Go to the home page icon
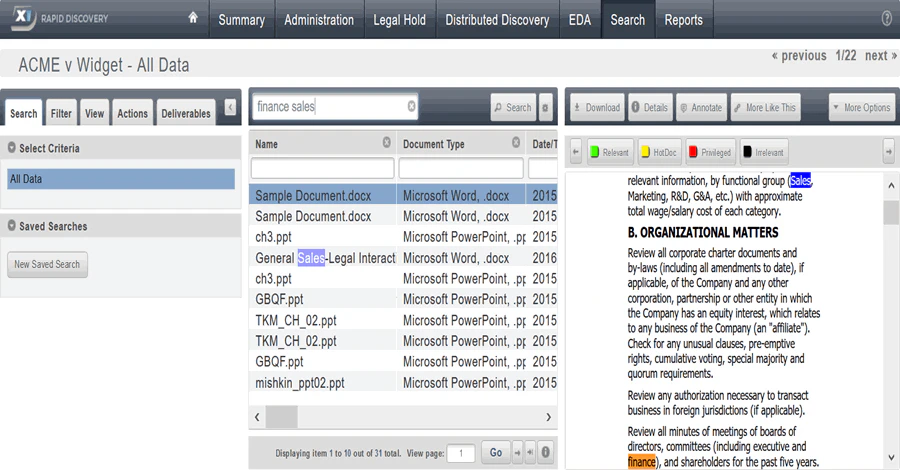Viewport: 900px width, 470px height. coord(193,18)
